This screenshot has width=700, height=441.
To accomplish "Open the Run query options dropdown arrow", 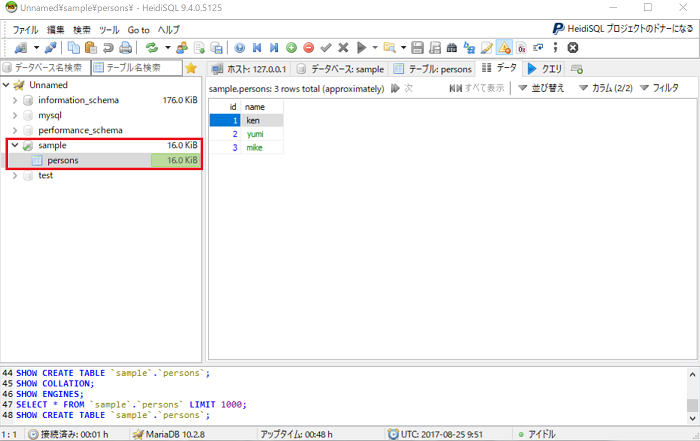I will [x=375, y=48].
